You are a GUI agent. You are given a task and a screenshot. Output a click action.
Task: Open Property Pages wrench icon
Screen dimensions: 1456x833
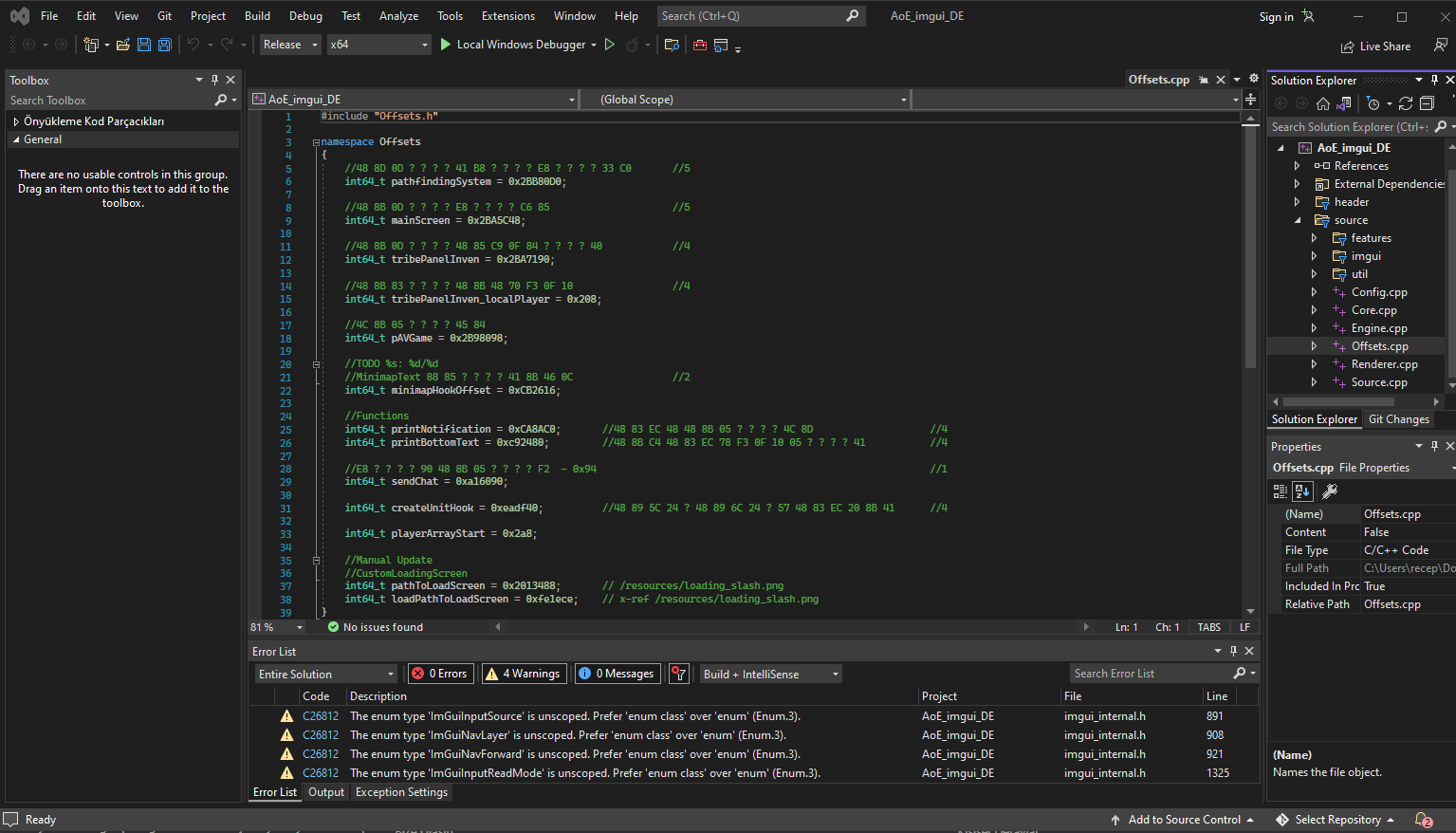point(1330,491)
